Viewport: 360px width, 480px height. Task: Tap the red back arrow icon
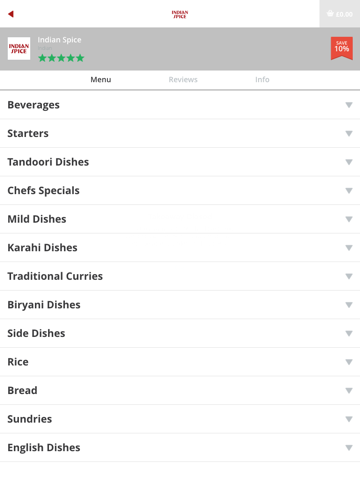click(11, 14)
